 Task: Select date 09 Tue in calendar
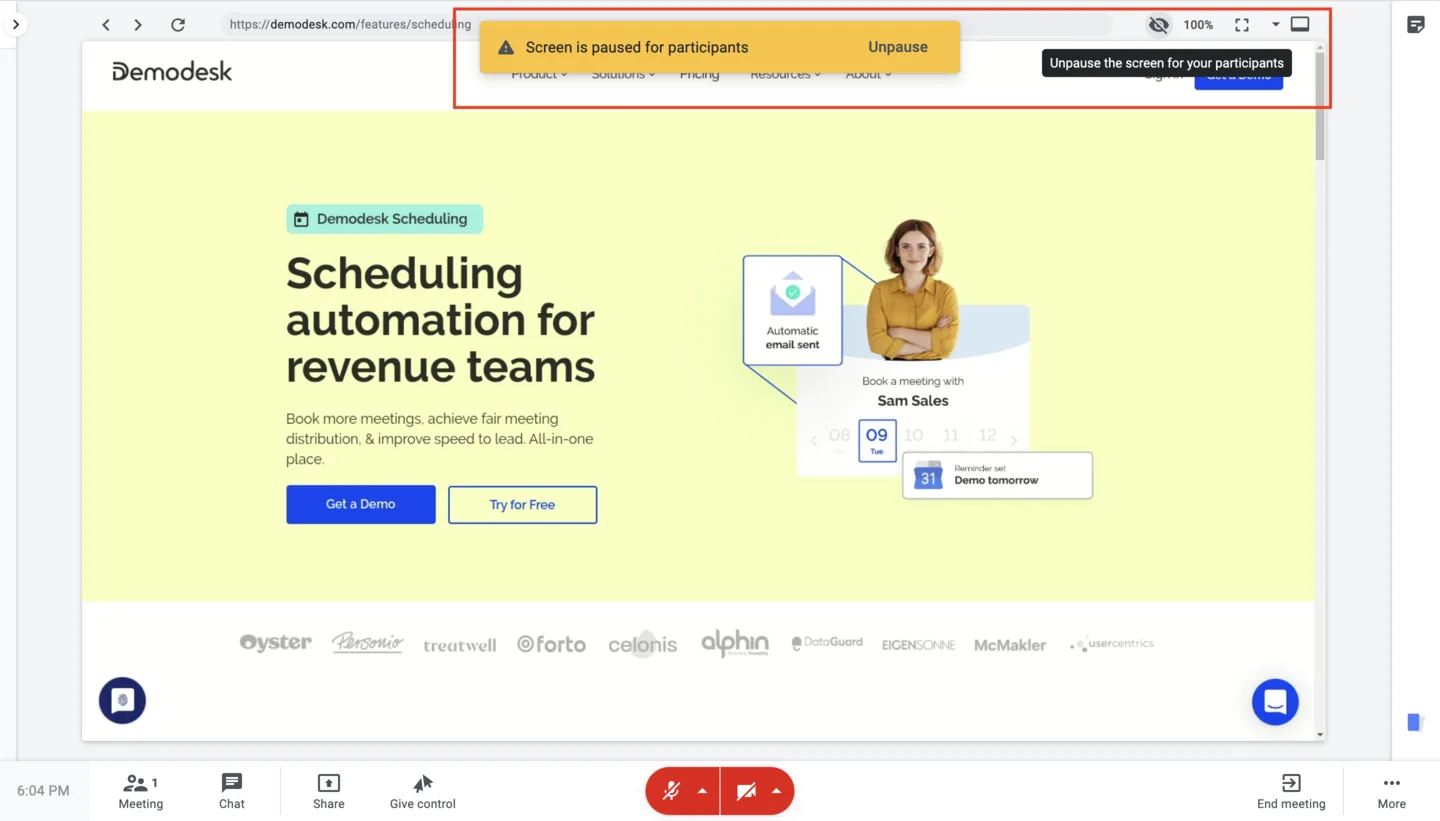pos(877,440)
